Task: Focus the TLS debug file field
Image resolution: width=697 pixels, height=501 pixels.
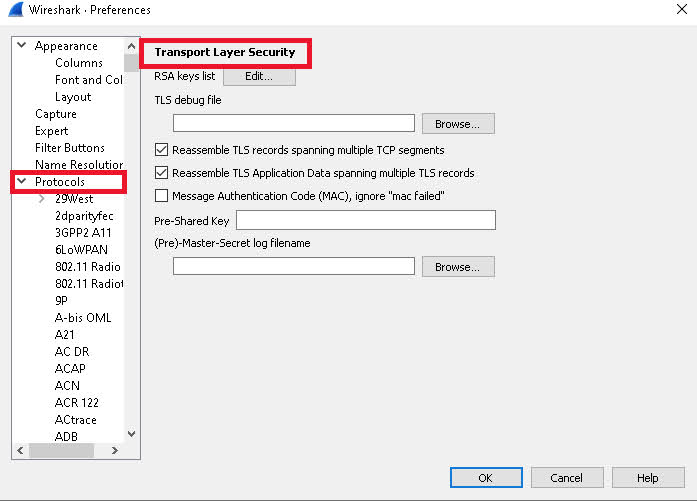Action: (x=294, y=123)
